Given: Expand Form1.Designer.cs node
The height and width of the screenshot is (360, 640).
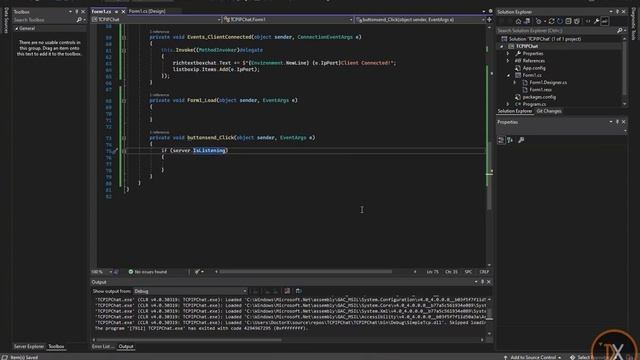Looking at the screenshot, I should coord(515,82).
